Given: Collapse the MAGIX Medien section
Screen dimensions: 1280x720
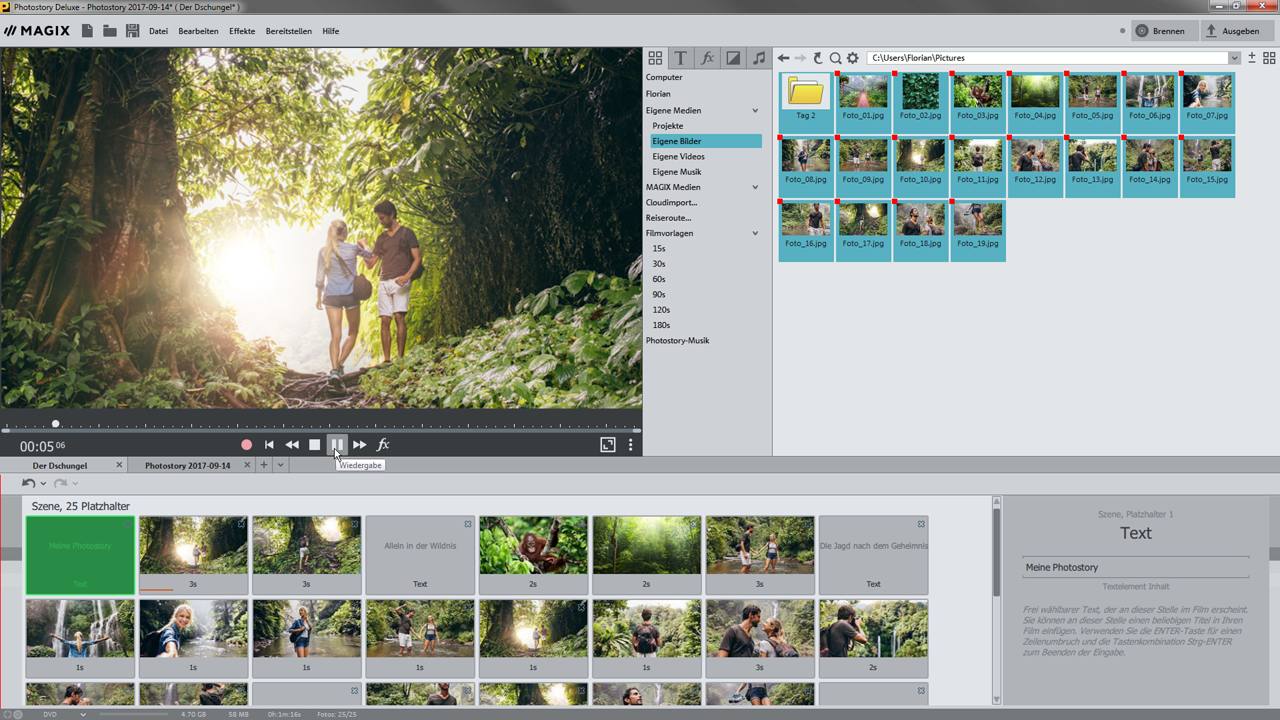Looking at the screenshot, I should coord(755,187).
